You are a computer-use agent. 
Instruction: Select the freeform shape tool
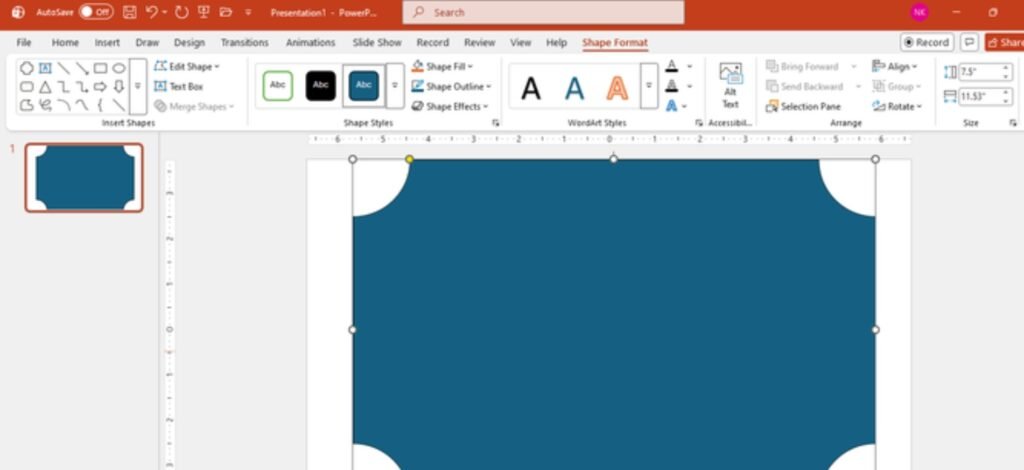point(26,105)
